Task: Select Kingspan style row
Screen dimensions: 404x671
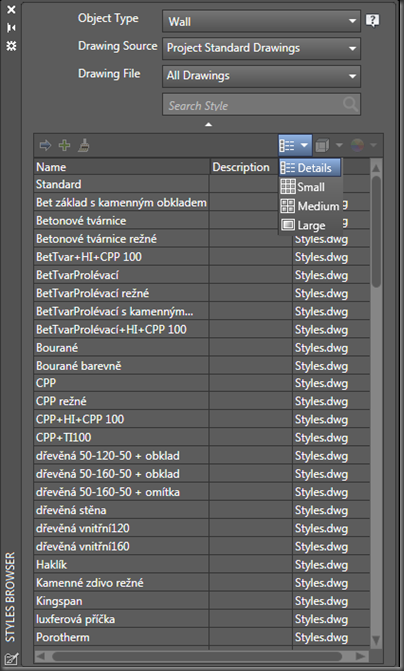Action: click(x=122, y=601)
